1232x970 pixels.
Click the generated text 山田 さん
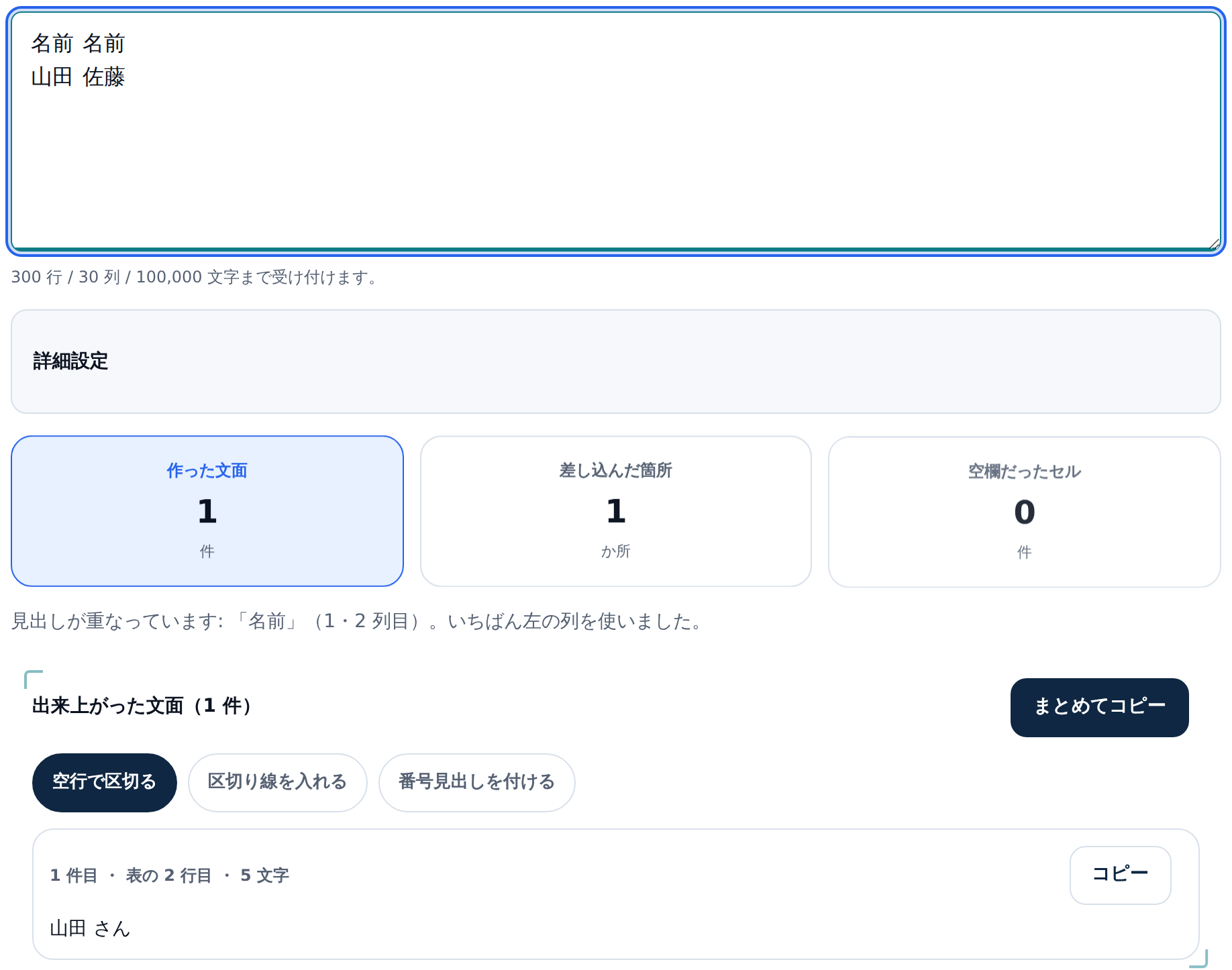90,928
